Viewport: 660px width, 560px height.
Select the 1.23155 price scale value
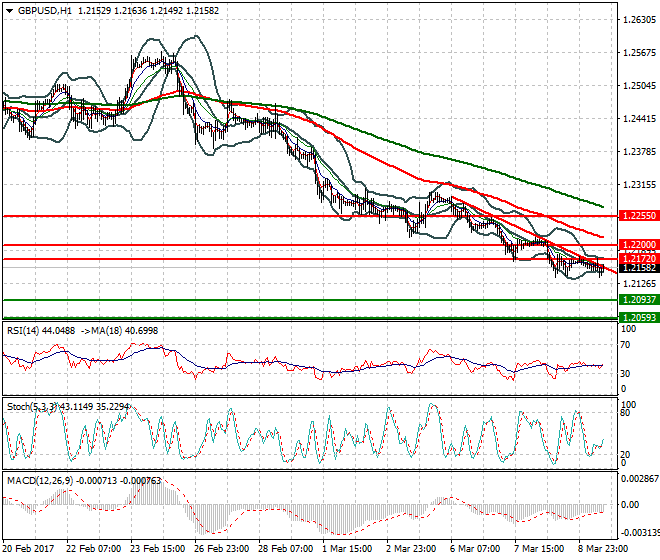pyautogui.click(x=639, y=184)
